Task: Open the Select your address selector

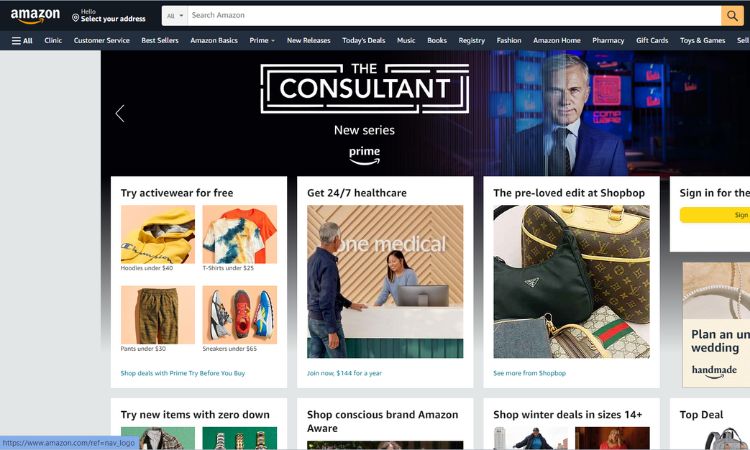Action: [x=109, y=16]
